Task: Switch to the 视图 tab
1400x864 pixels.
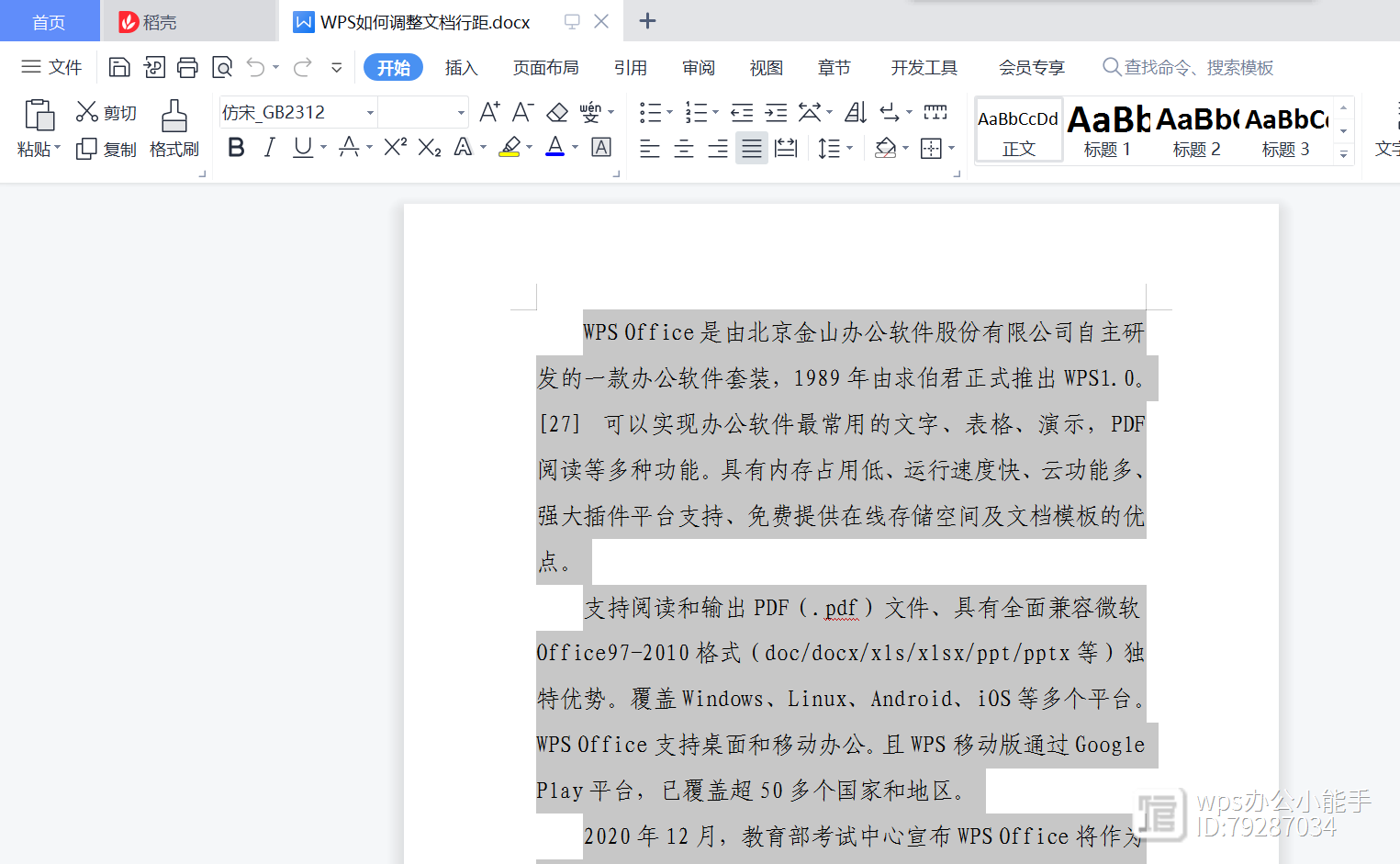Action: [x=766, y=67]
